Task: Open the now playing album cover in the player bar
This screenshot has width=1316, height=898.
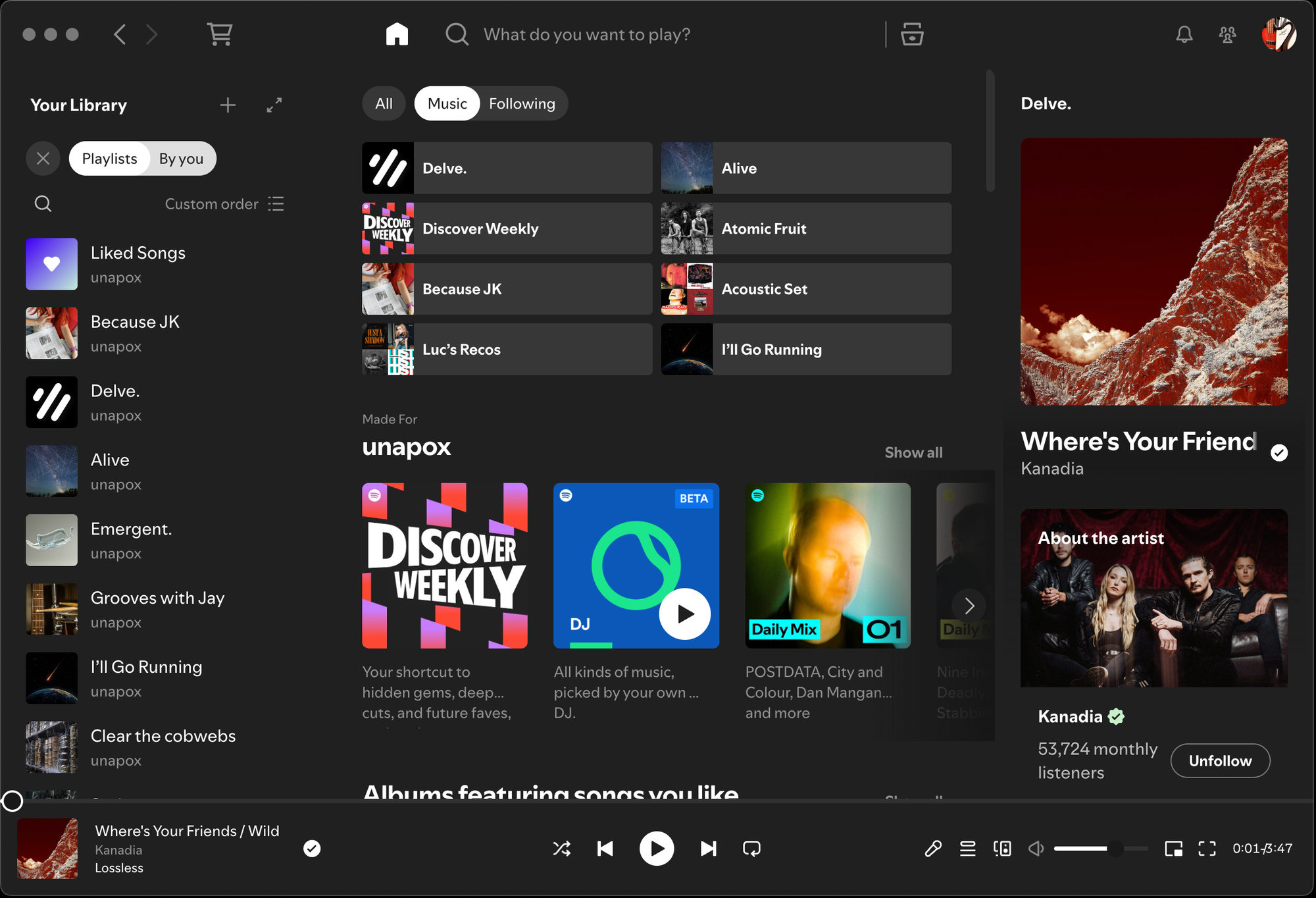Action: (47, 849)
